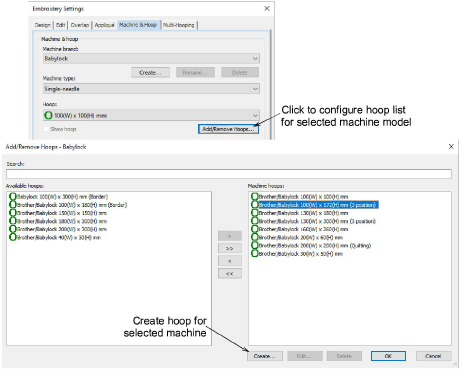Click highlighted 100(W) x 172(H) mm (3 position) row

pyautogui.click(x=318, y=205)
